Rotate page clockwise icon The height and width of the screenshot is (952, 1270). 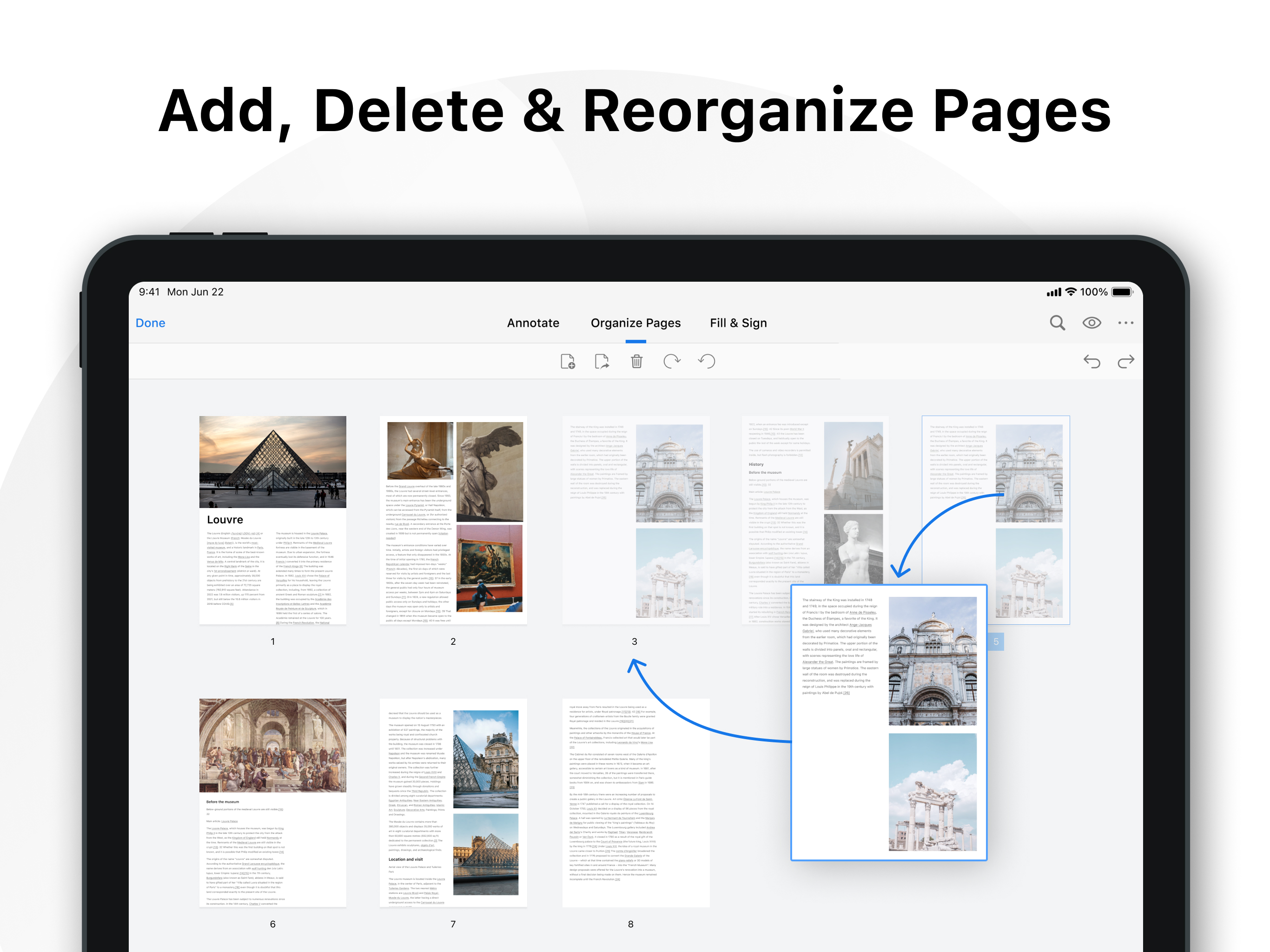671,361
